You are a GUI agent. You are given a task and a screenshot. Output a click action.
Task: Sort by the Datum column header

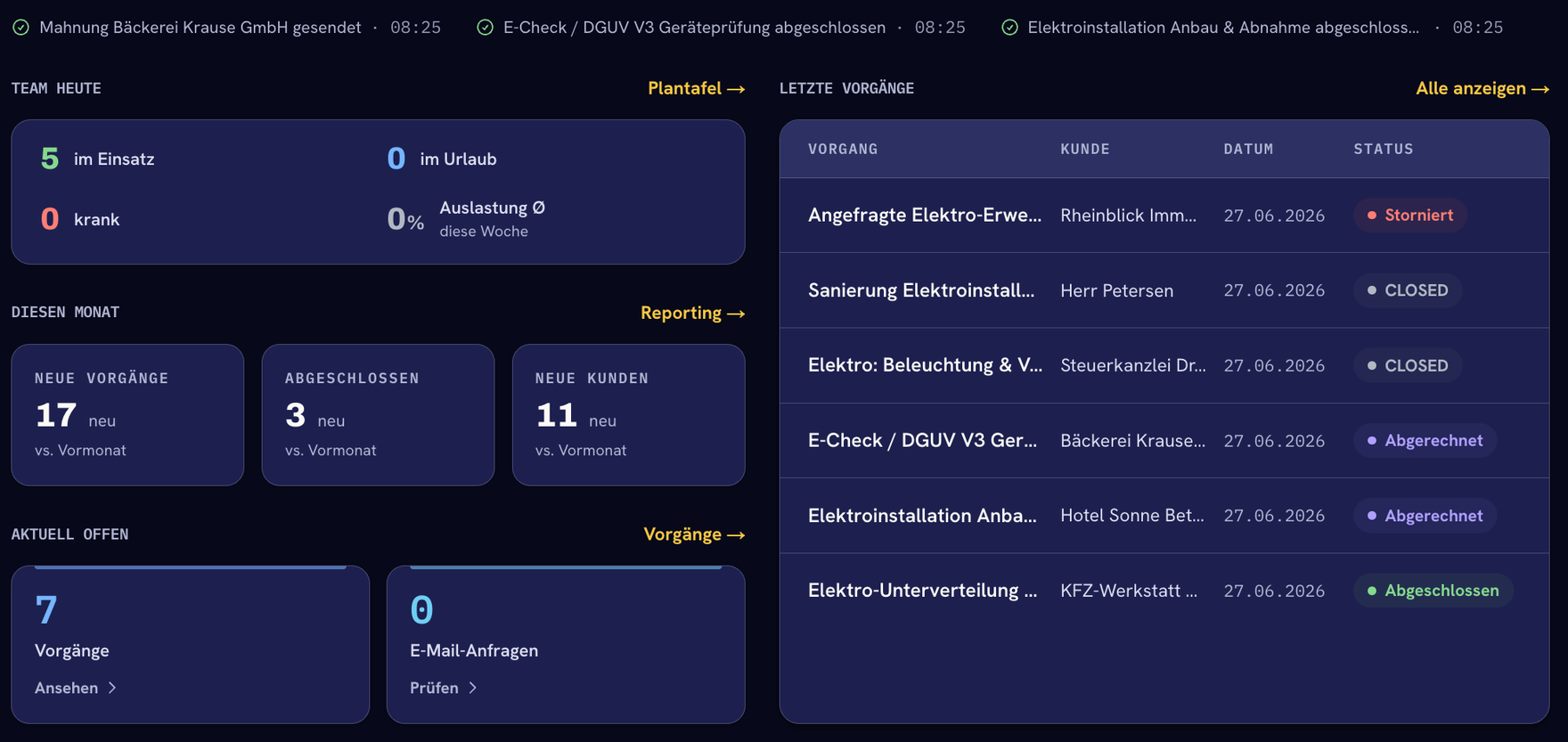point(1248,149)
